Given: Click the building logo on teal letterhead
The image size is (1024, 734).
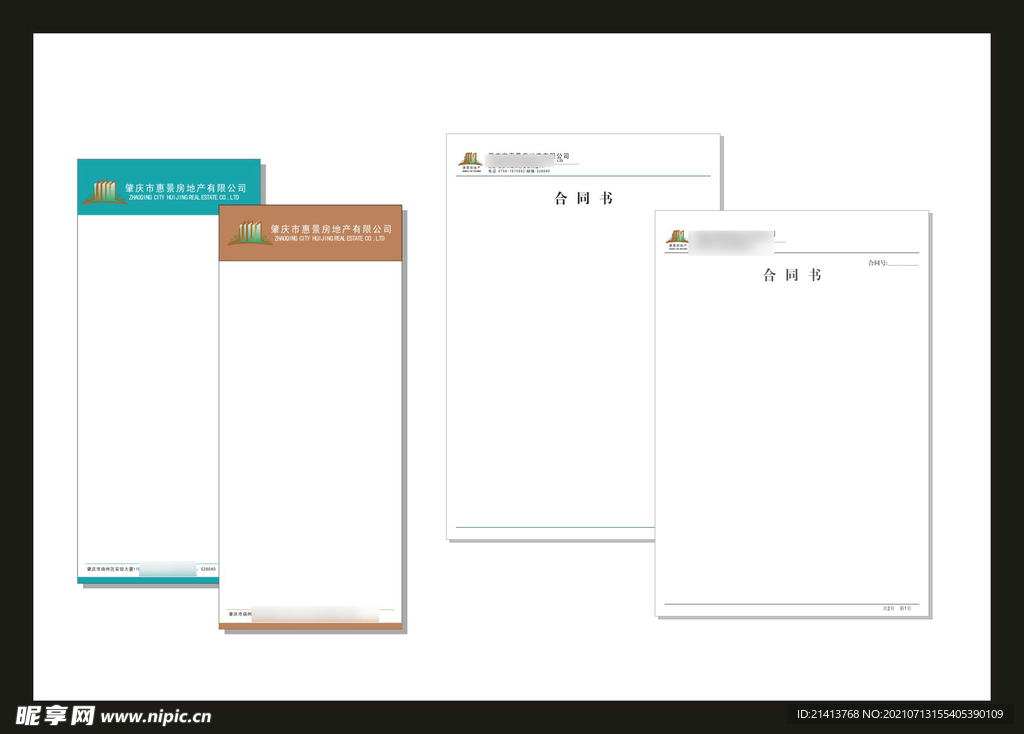Looking at the screenshot, I should pyautogui.click(x=104, y=193).
